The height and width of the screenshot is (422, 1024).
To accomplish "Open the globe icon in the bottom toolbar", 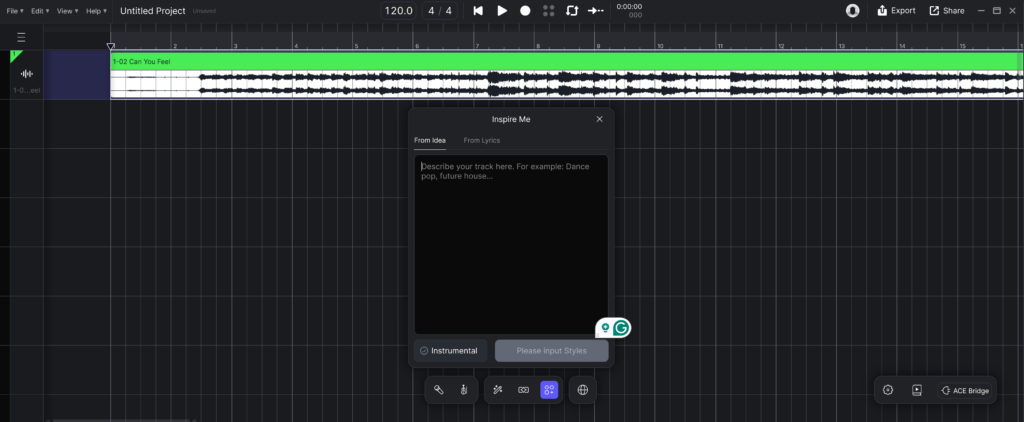I will [582, 390].
